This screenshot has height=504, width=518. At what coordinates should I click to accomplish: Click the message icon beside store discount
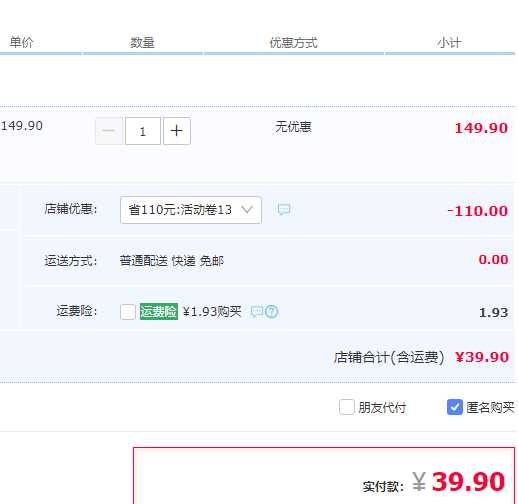[284, 210]
